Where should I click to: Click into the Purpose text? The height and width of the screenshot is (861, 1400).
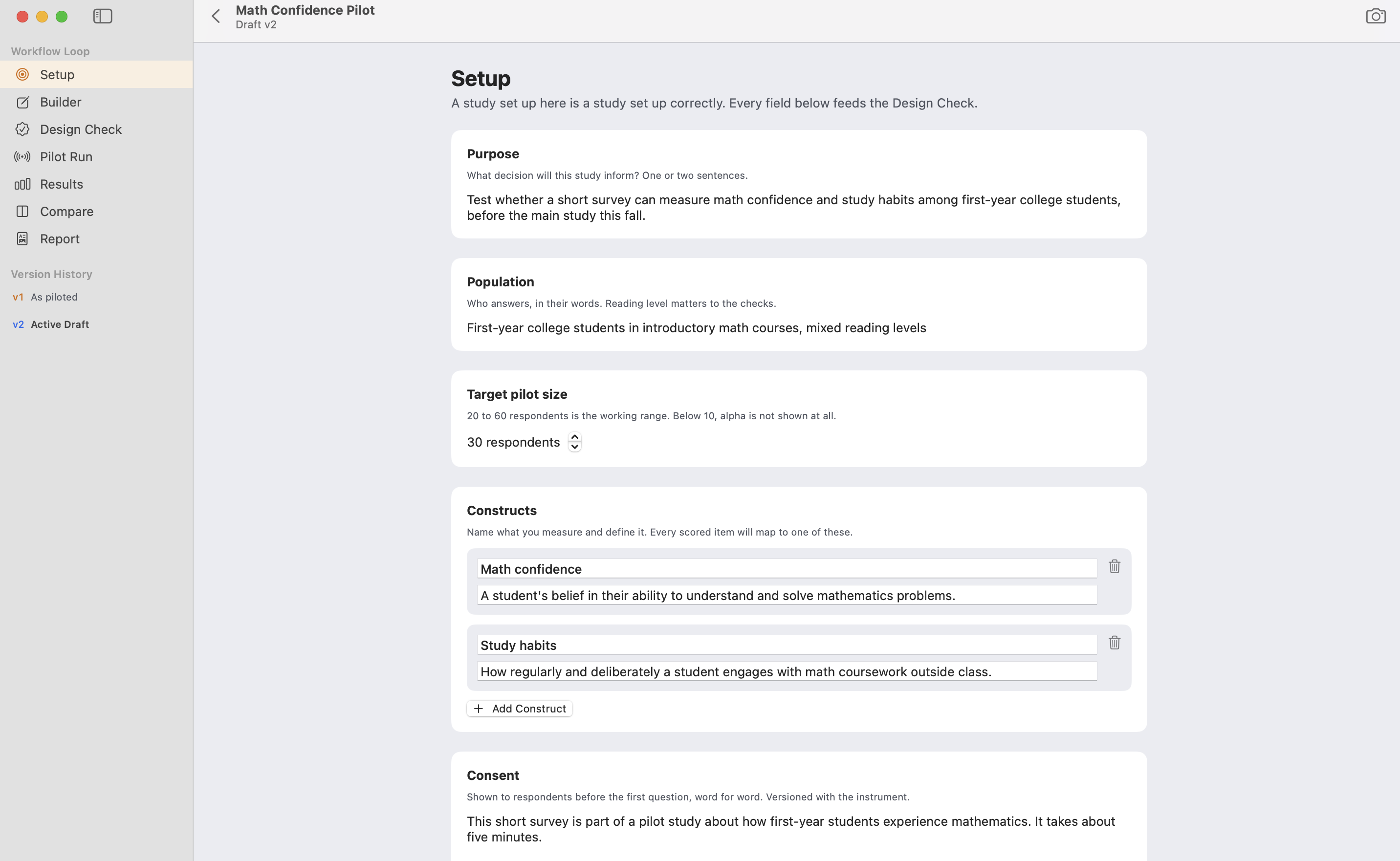794,208
